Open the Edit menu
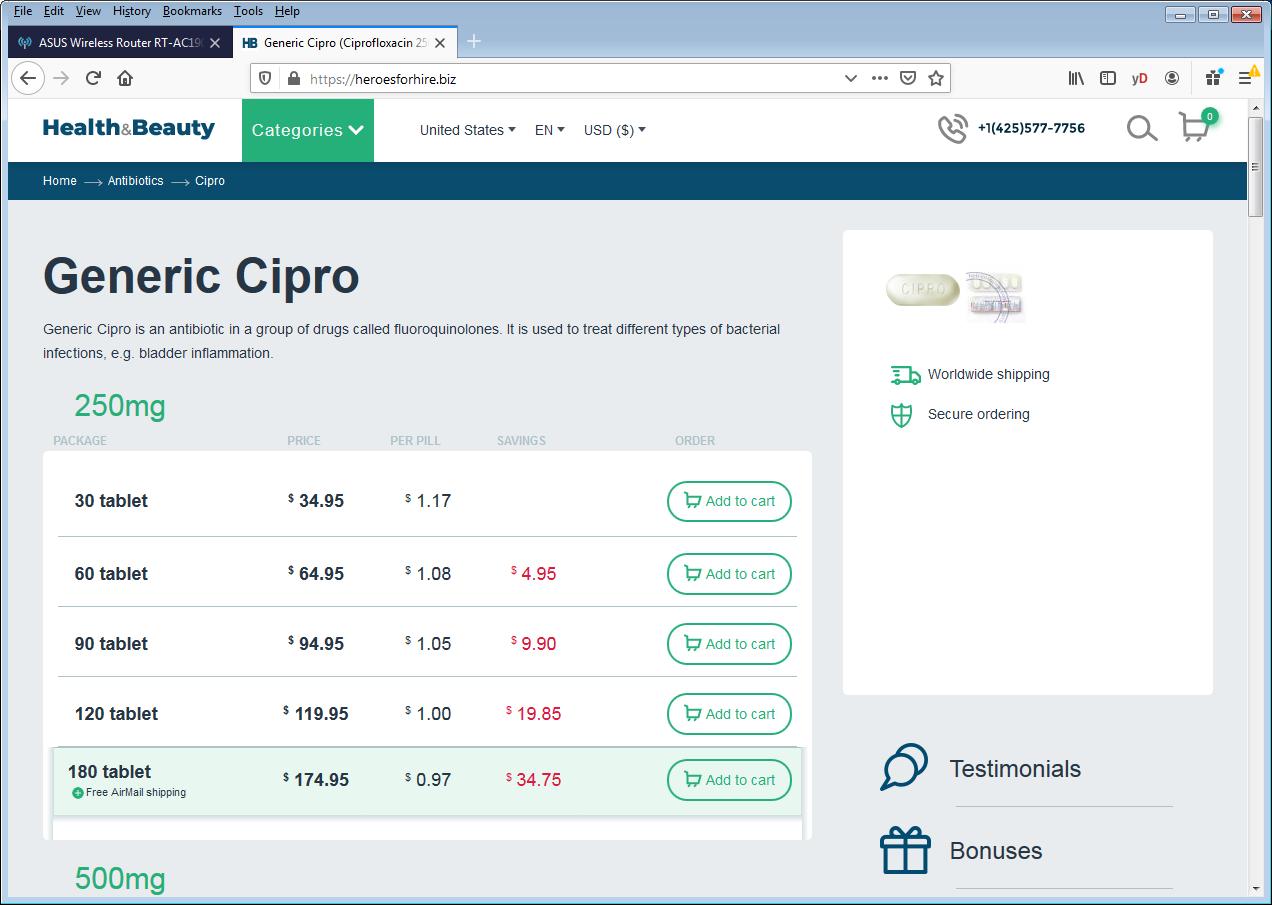 tap(54, 11)
